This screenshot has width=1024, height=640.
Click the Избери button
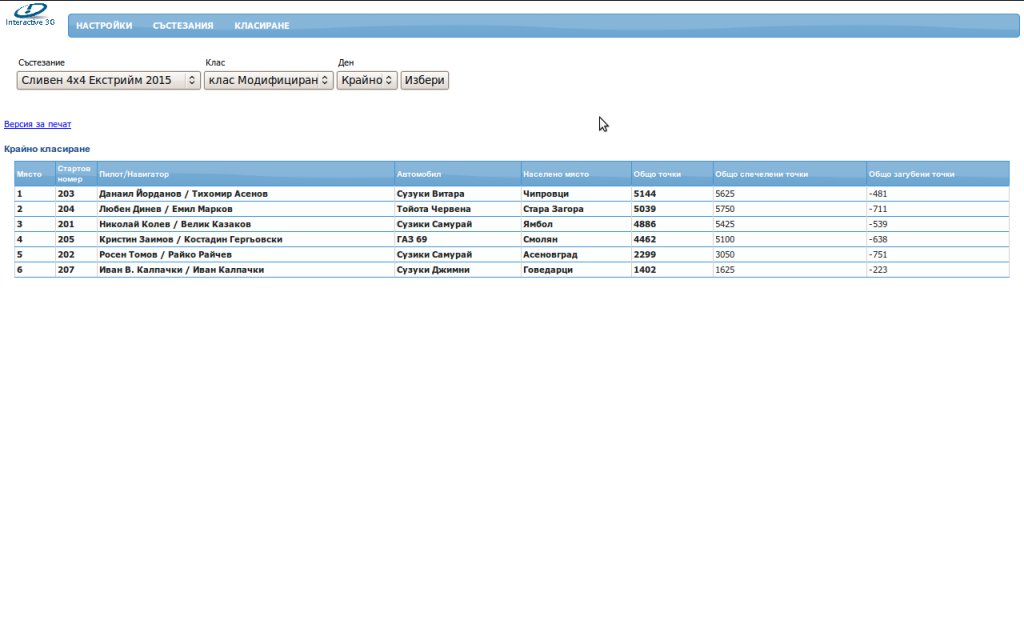coord(424,80)
